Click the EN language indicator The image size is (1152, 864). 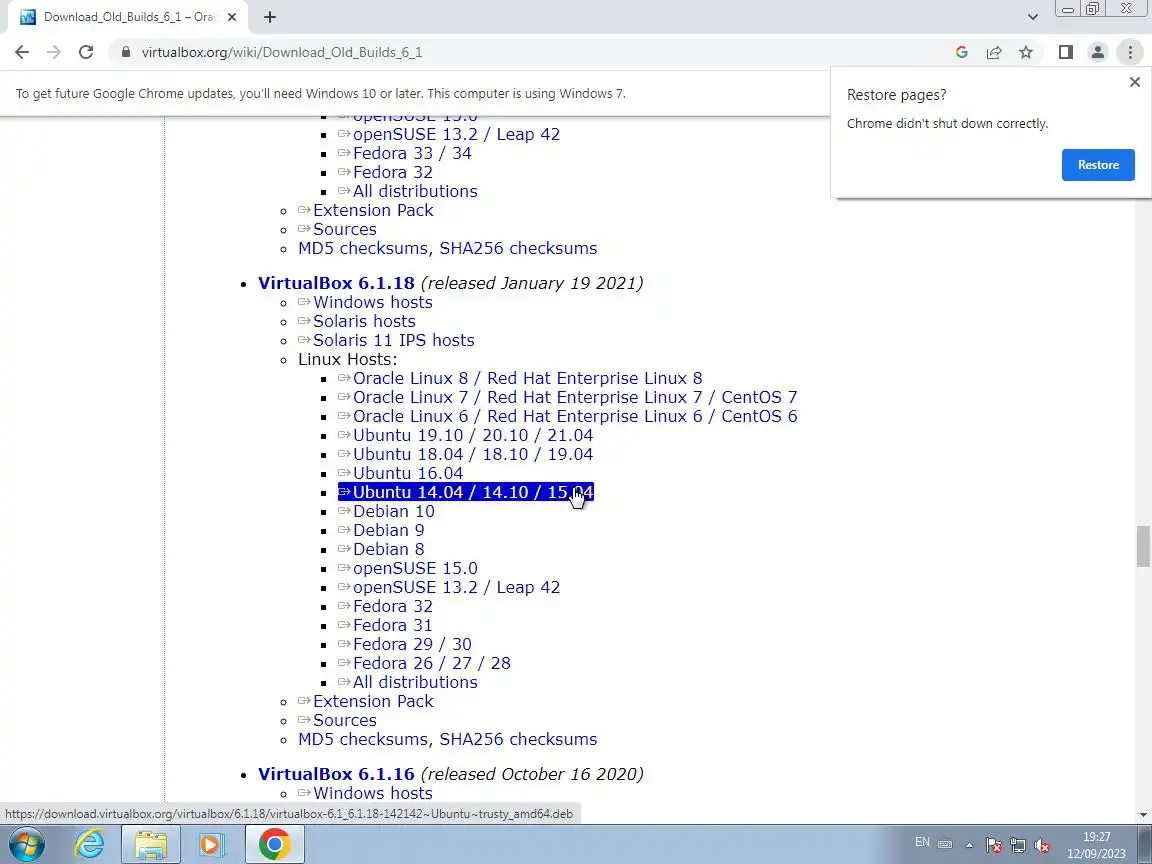(x=922, y=842)
